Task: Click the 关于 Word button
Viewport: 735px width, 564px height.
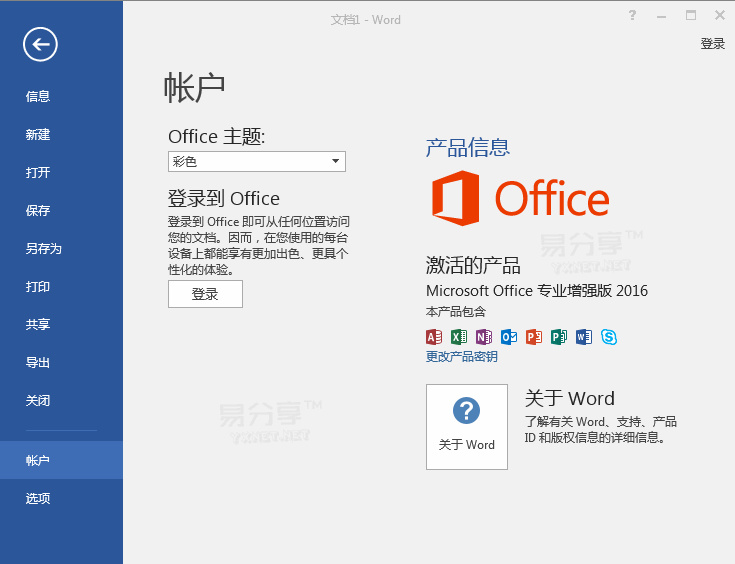Action: tap(467, 427)
